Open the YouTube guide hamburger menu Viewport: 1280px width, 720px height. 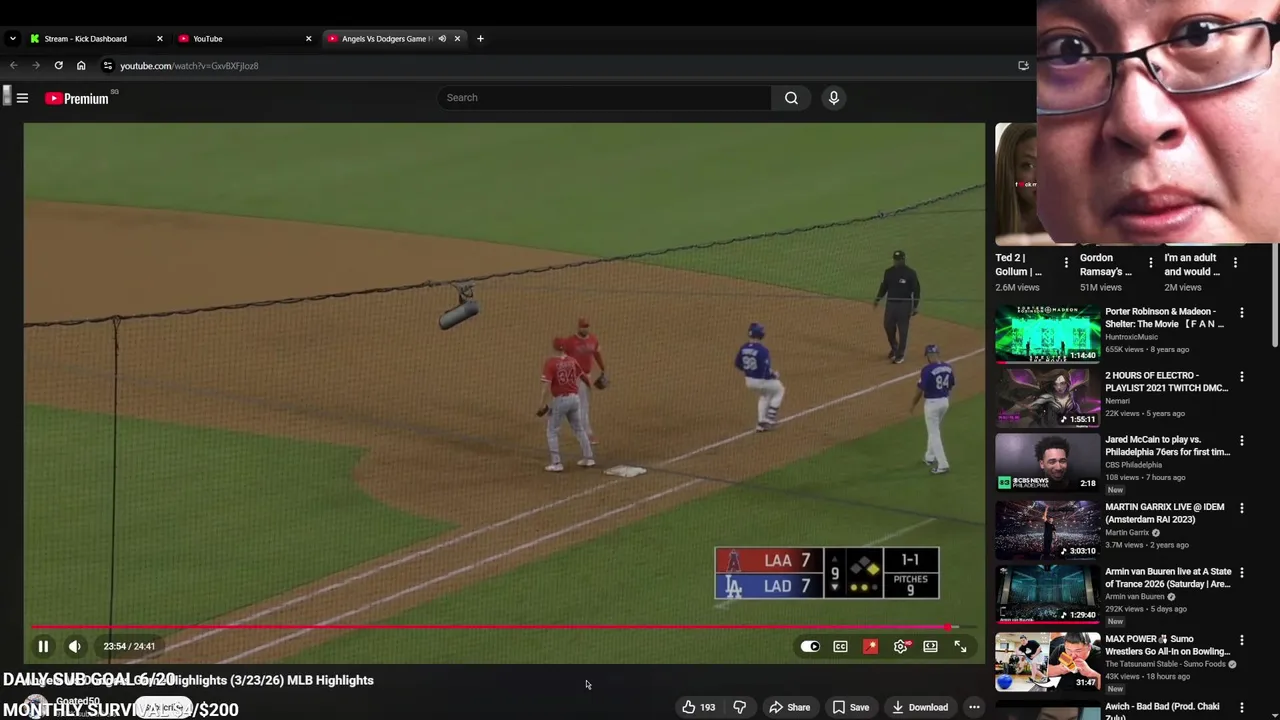pyautogui.click(x=22, y=98)
